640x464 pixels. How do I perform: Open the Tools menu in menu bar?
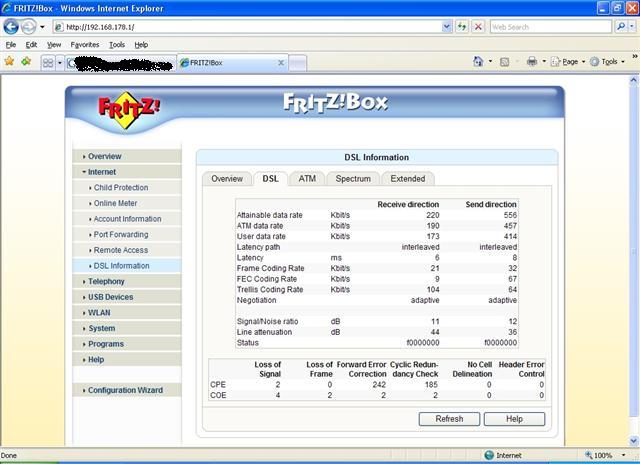coord(117,44)
